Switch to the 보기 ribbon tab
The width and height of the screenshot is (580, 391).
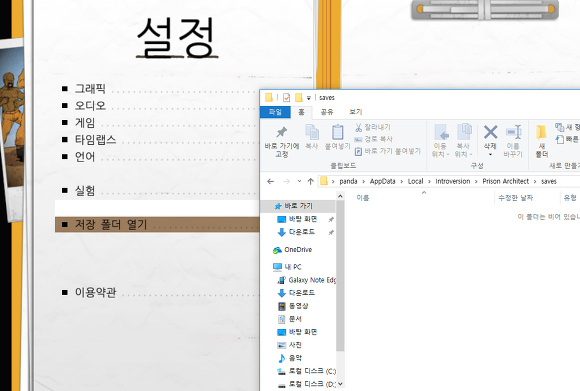[355, 112]
